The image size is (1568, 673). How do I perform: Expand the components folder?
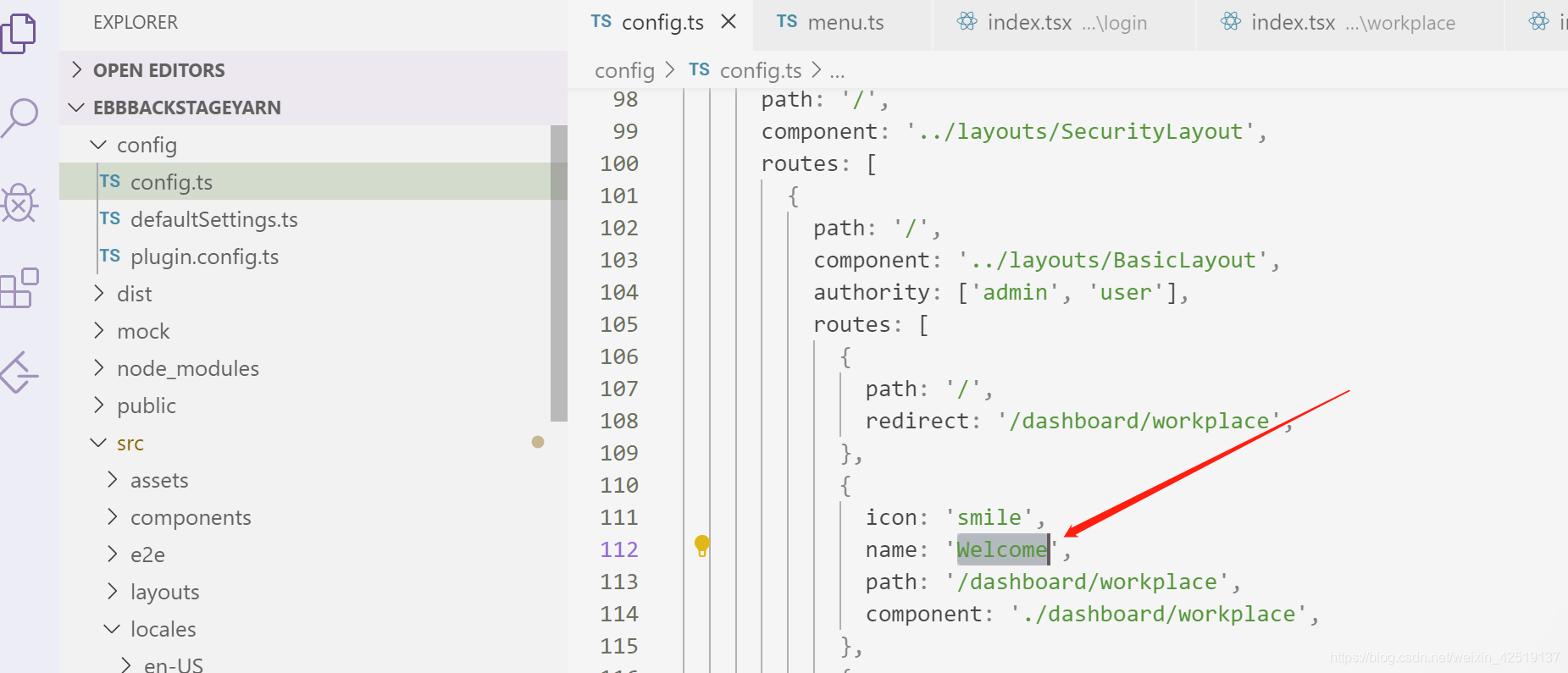[112, 517]
